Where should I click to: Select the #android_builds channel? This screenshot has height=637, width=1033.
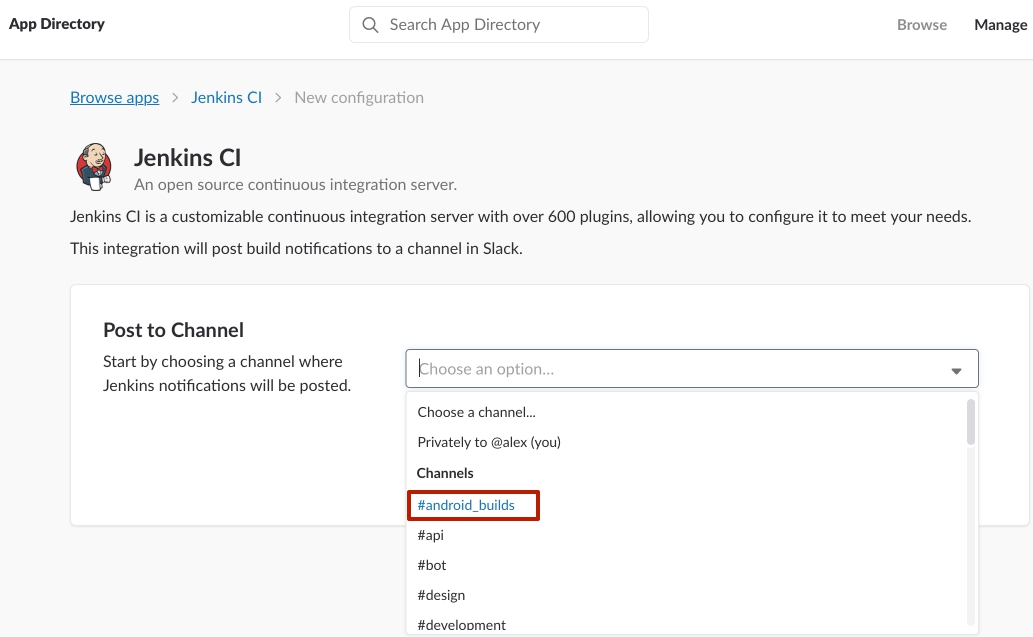pos(466,505)
